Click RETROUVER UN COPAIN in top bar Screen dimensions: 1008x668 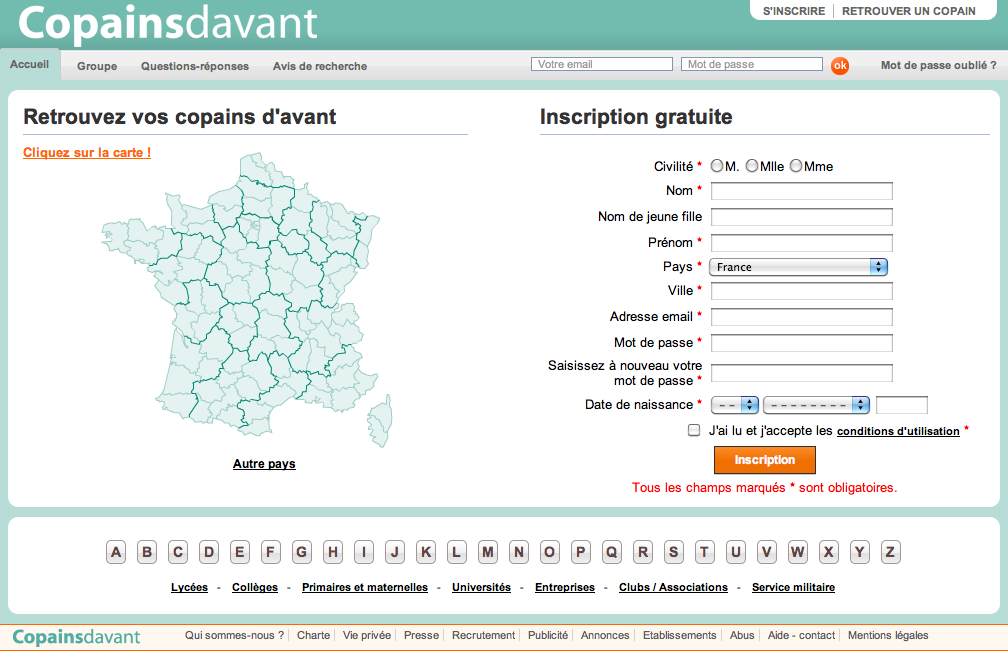[908, 11]
